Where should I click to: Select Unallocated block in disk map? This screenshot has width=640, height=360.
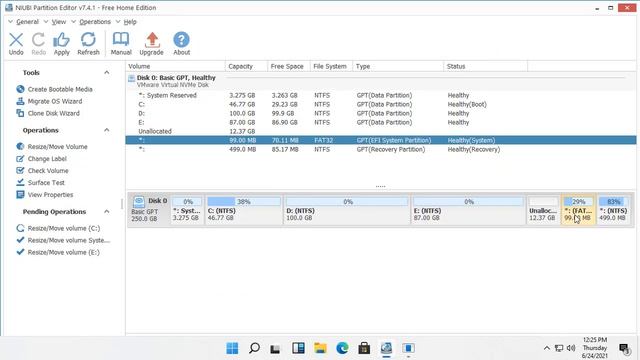[543, 209]
